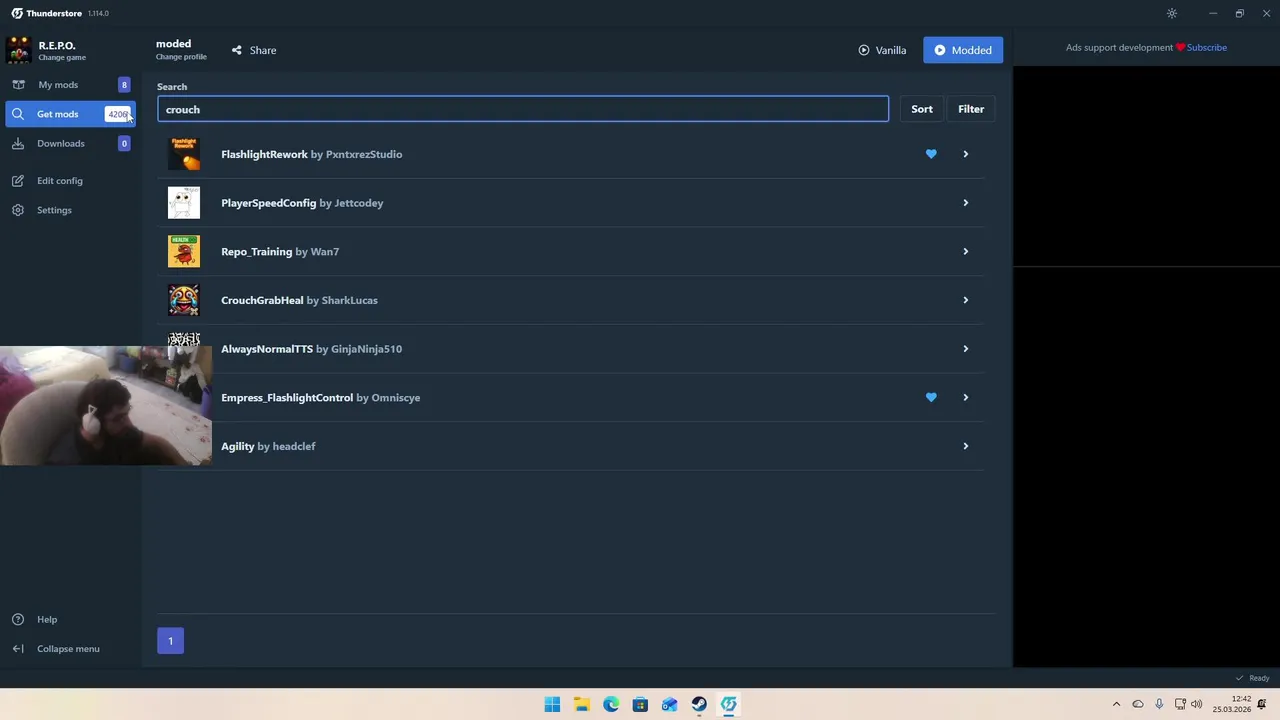1280x720 pixels.
Task: Toggle the light/dark theme icon
Action: click(x=1172, y=13)
